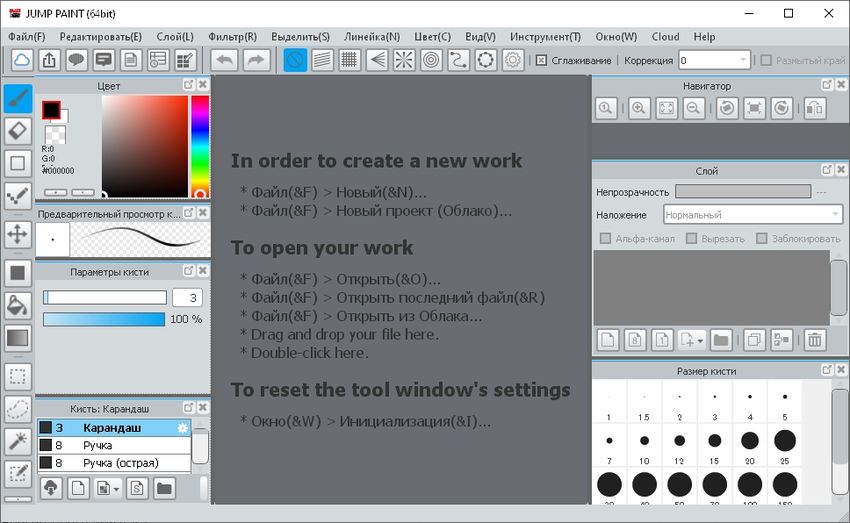Open the Файл(F) menu
Viewport: 850px width, 523px height.
27,37
